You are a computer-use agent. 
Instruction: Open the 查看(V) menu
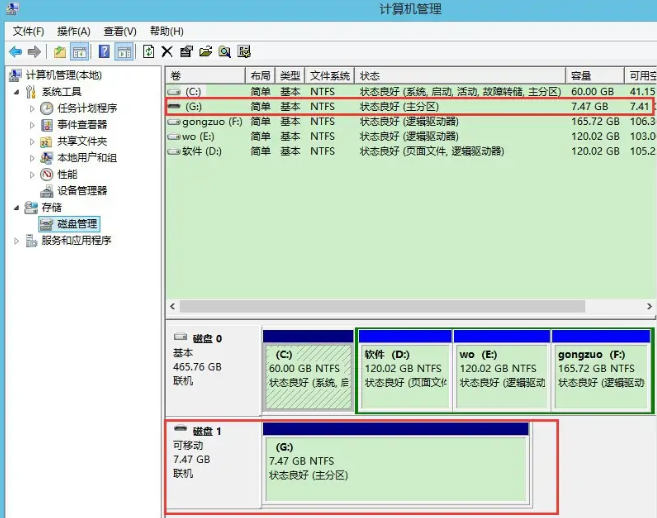click(119, 31)
